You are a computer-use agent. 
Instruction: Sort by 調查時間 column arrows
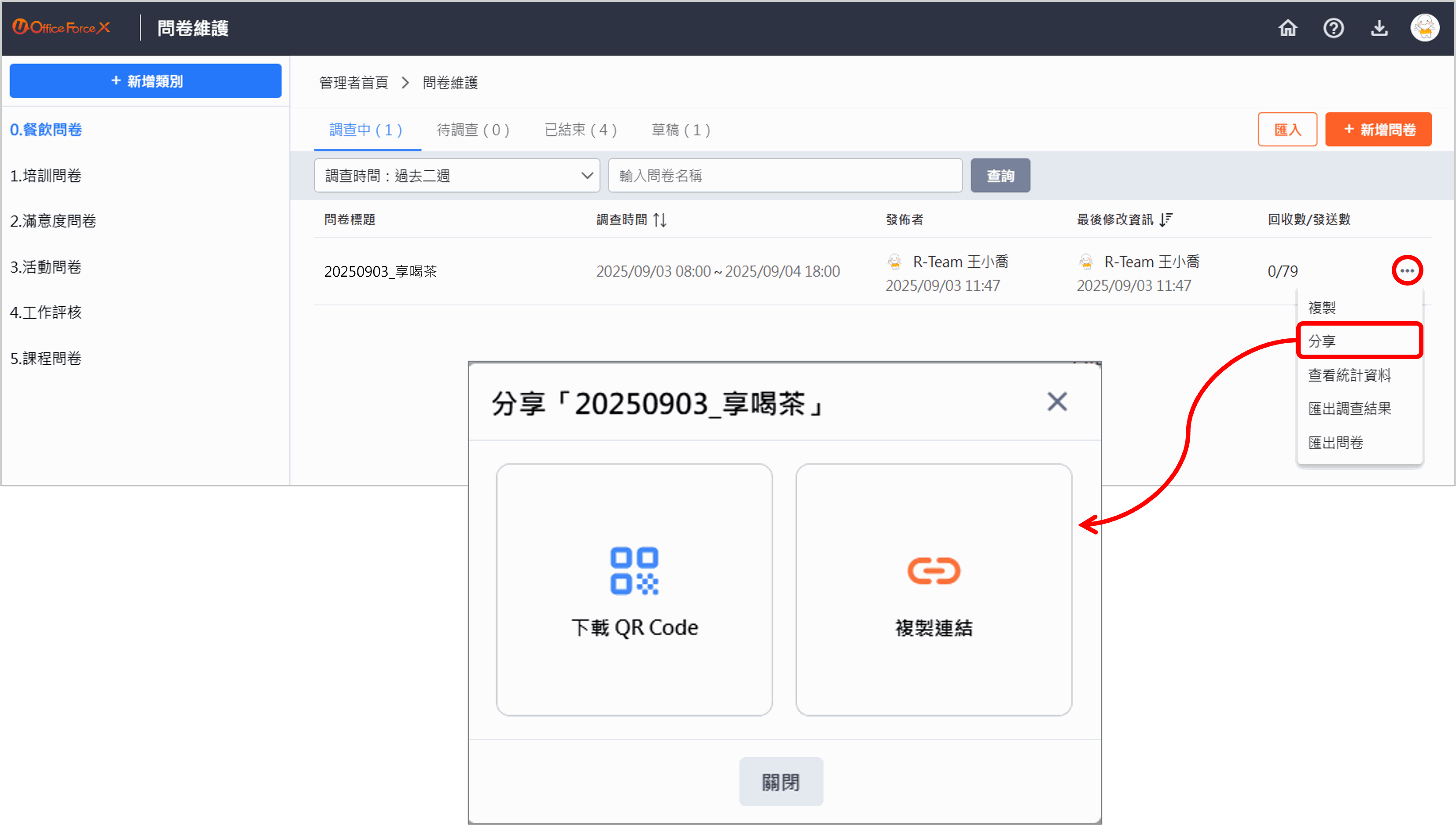tap(660, 220)
